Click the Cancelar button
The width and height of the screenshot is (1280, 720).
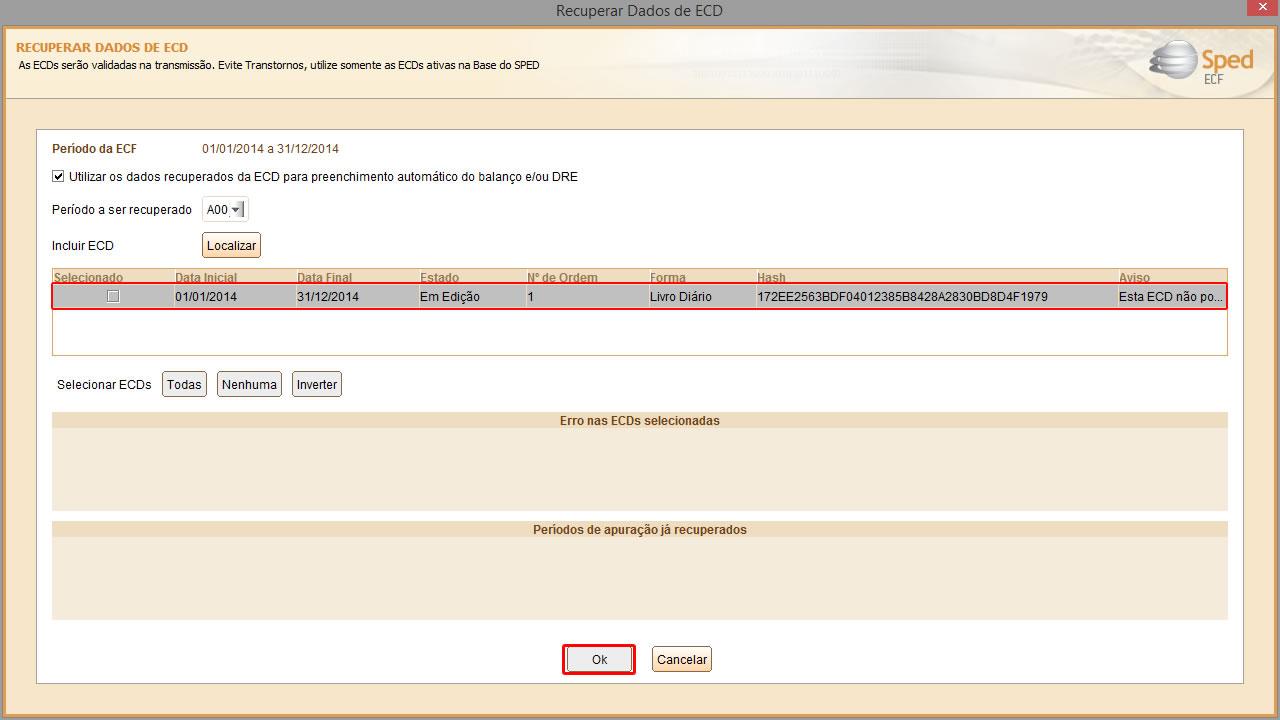pyautogui.click(x=682, y=659)
